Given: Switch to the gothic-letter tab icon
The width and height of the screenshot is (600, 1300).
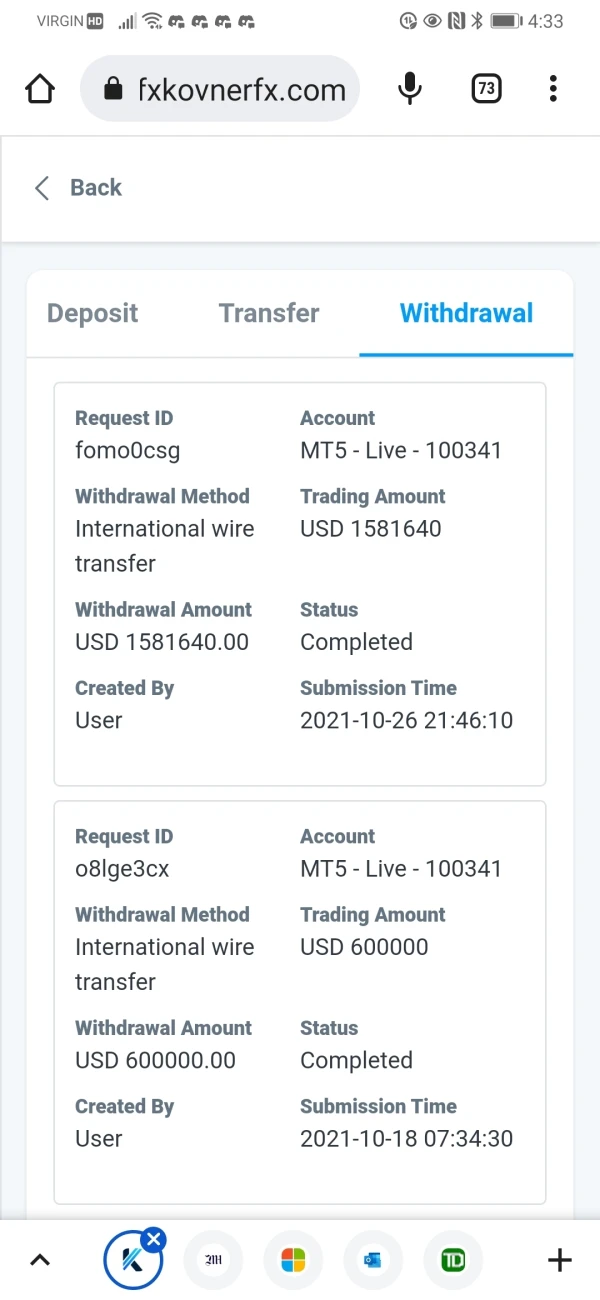Looking at the screenshot, I should [x=213, y=1261].
